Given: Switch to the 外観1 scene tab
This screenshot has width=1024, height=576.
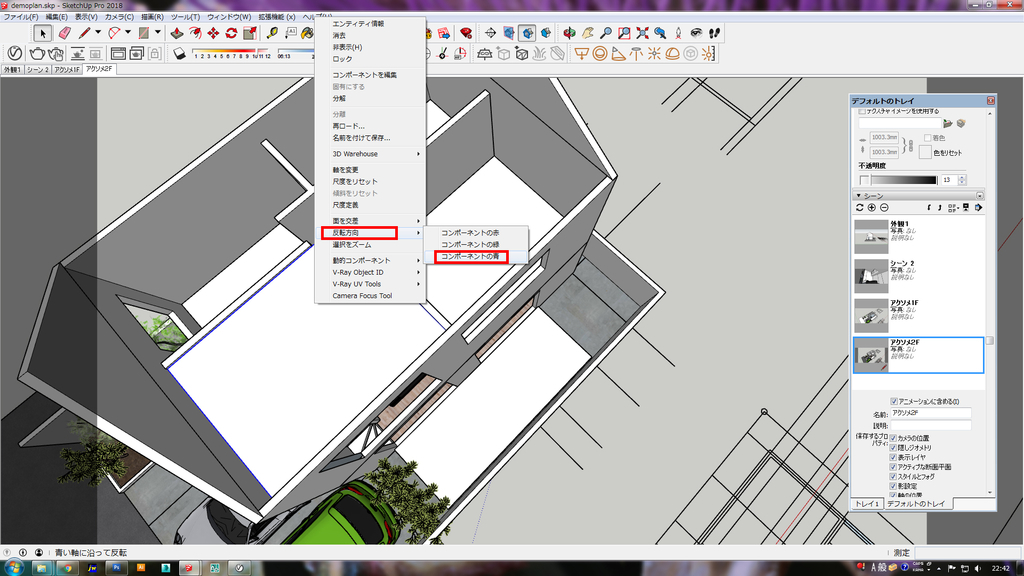Looking at the screenshot, I should pos(12,69).
